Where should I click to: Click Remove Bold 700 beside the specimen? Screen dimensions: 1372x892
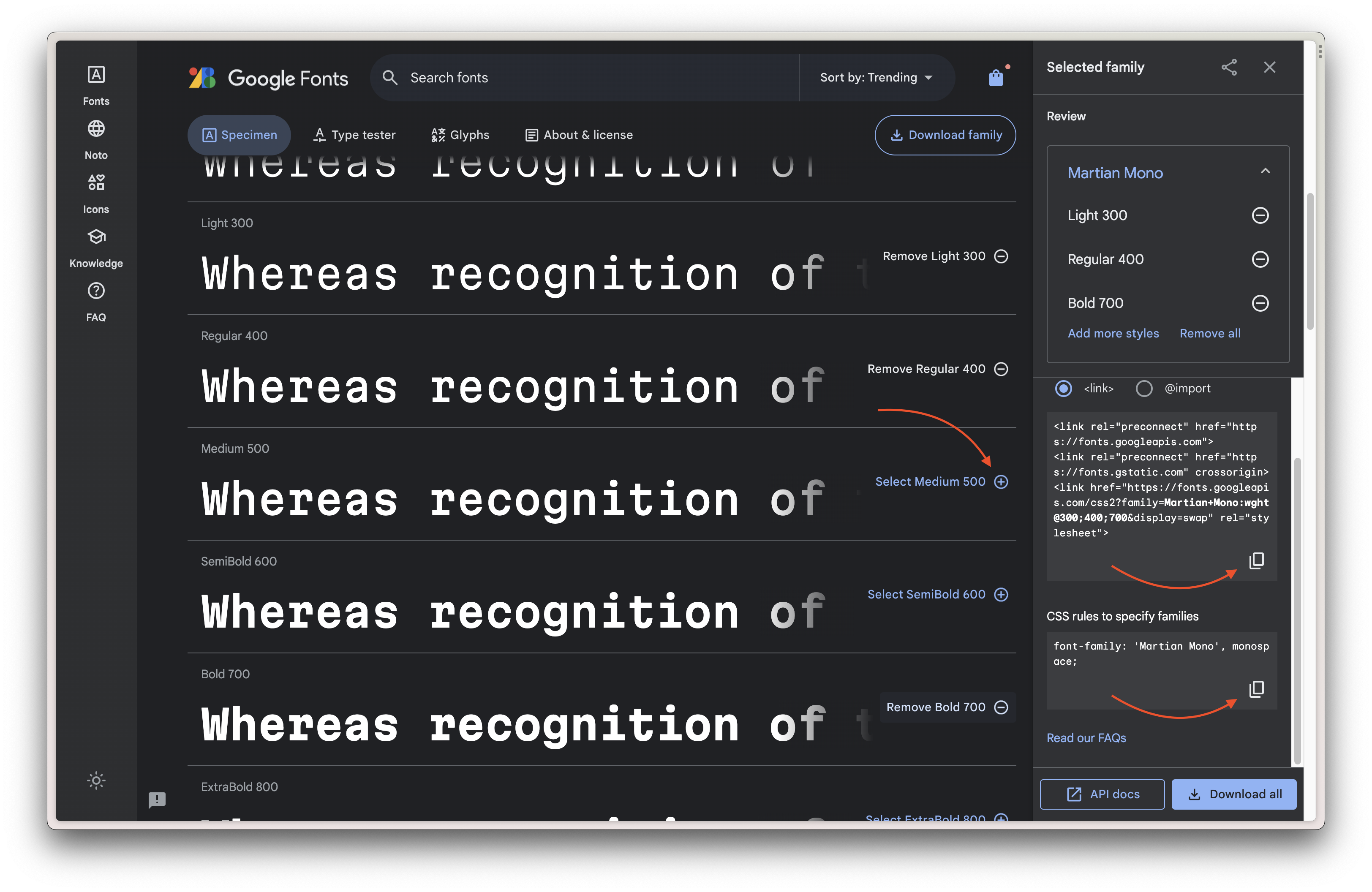coord(947,707)
